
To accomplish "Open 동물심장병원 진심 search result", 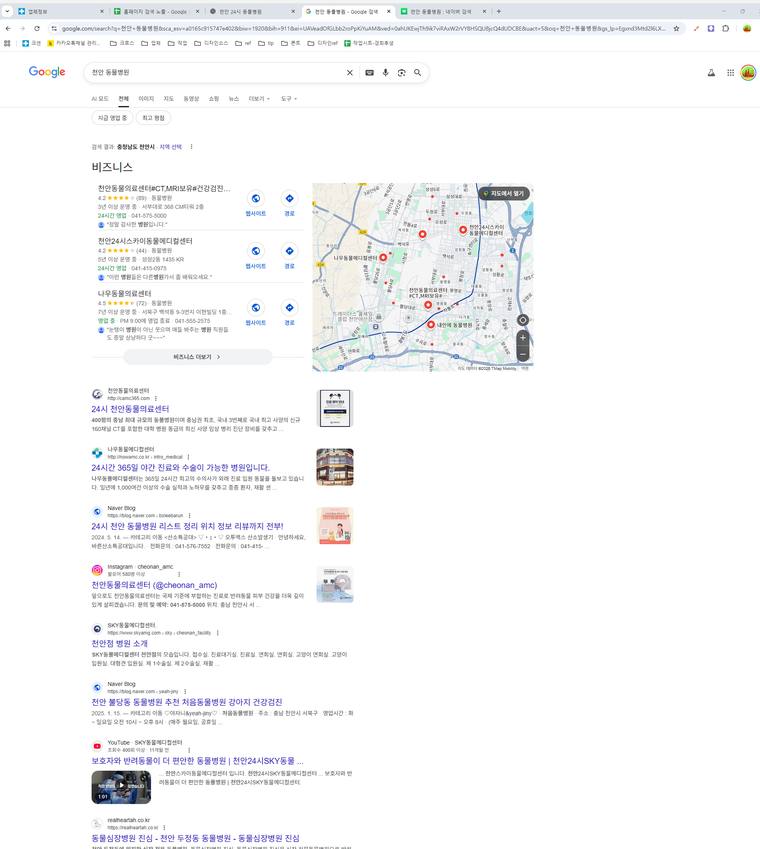I will click(195, 838).
